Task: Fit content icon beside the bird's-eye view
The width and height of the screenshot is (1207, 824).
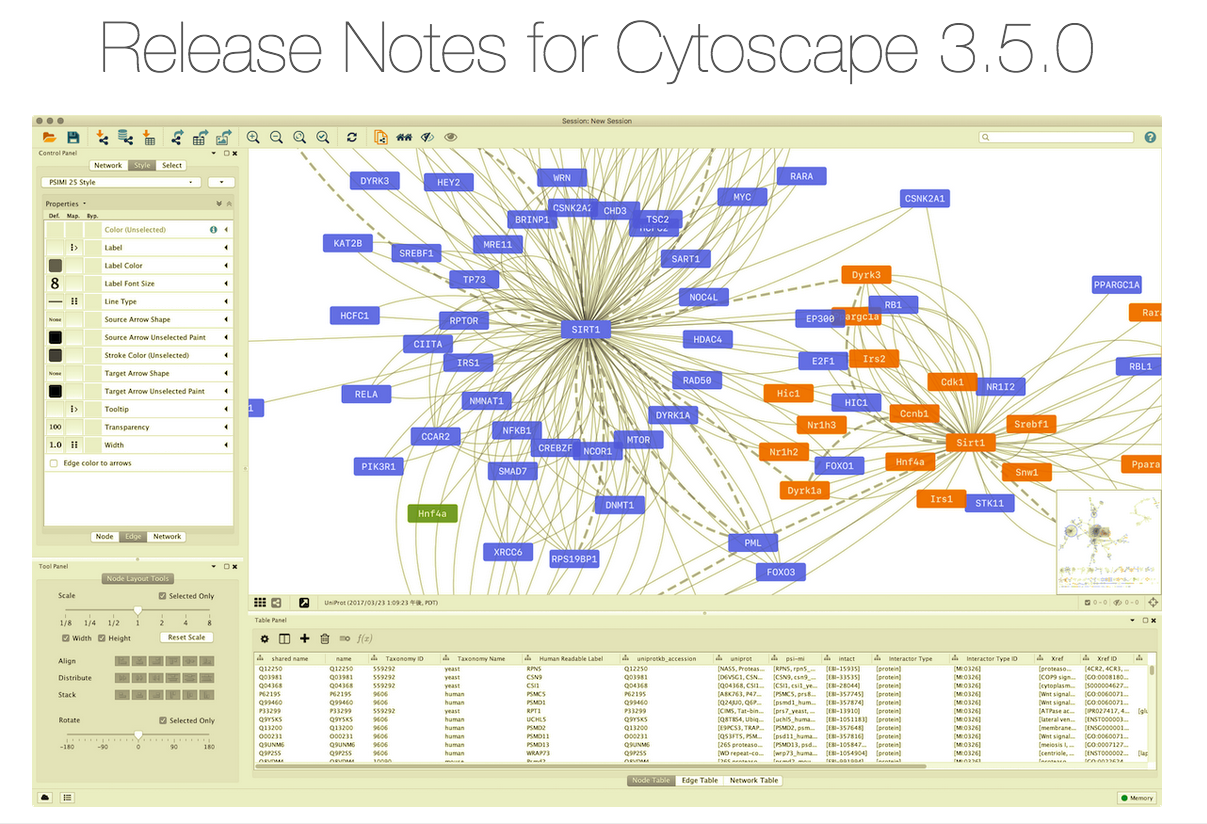Action: click(x=1152, y=602)
